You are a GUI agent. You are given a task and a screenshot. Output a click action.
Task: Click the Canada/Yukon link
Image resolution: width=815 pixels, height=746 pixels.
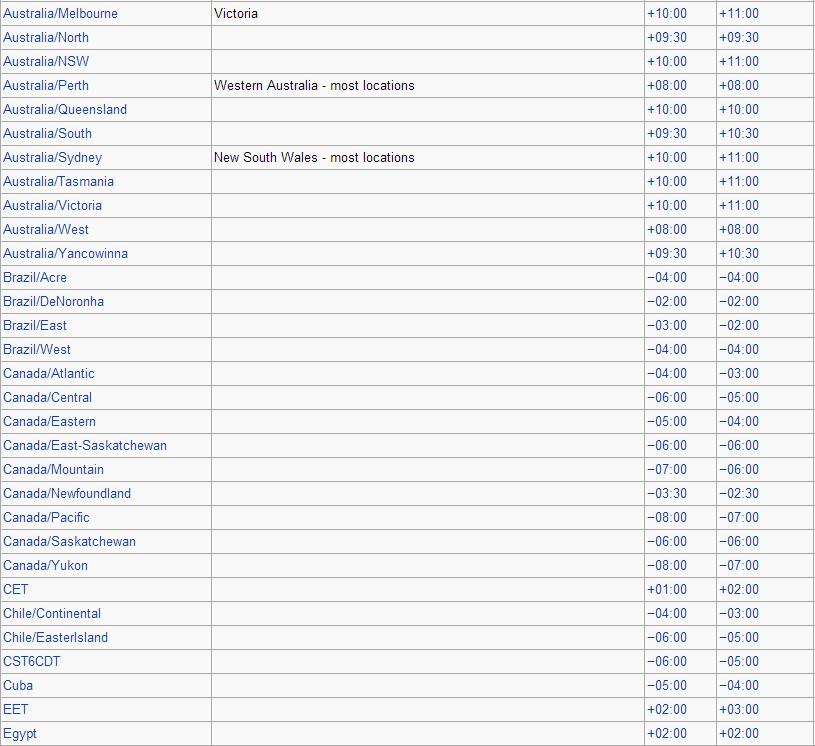pos(45,566)
